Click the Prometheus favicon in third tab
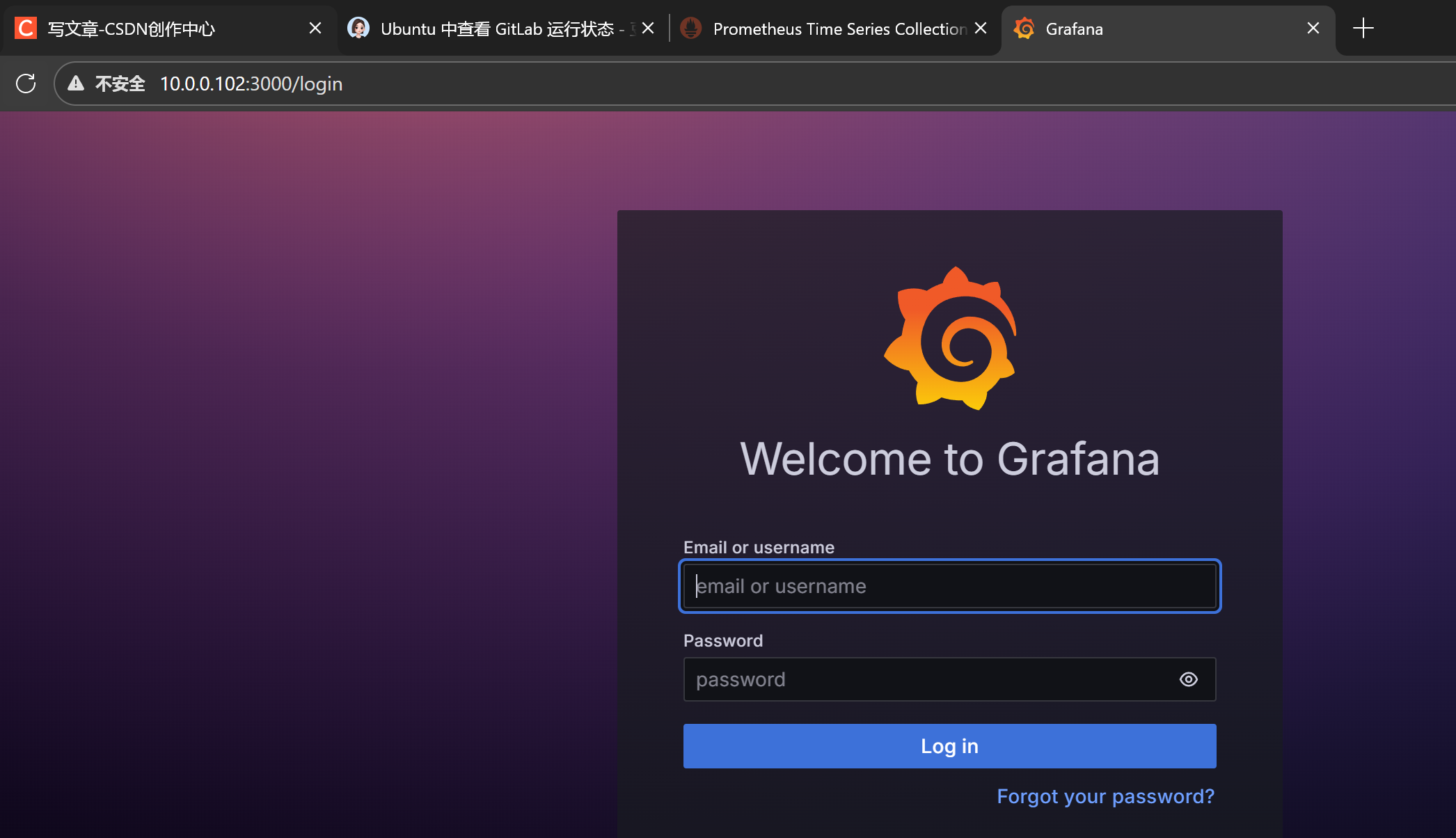The height and width of the screenshot is (838, 1456). [x=690, y=28]
